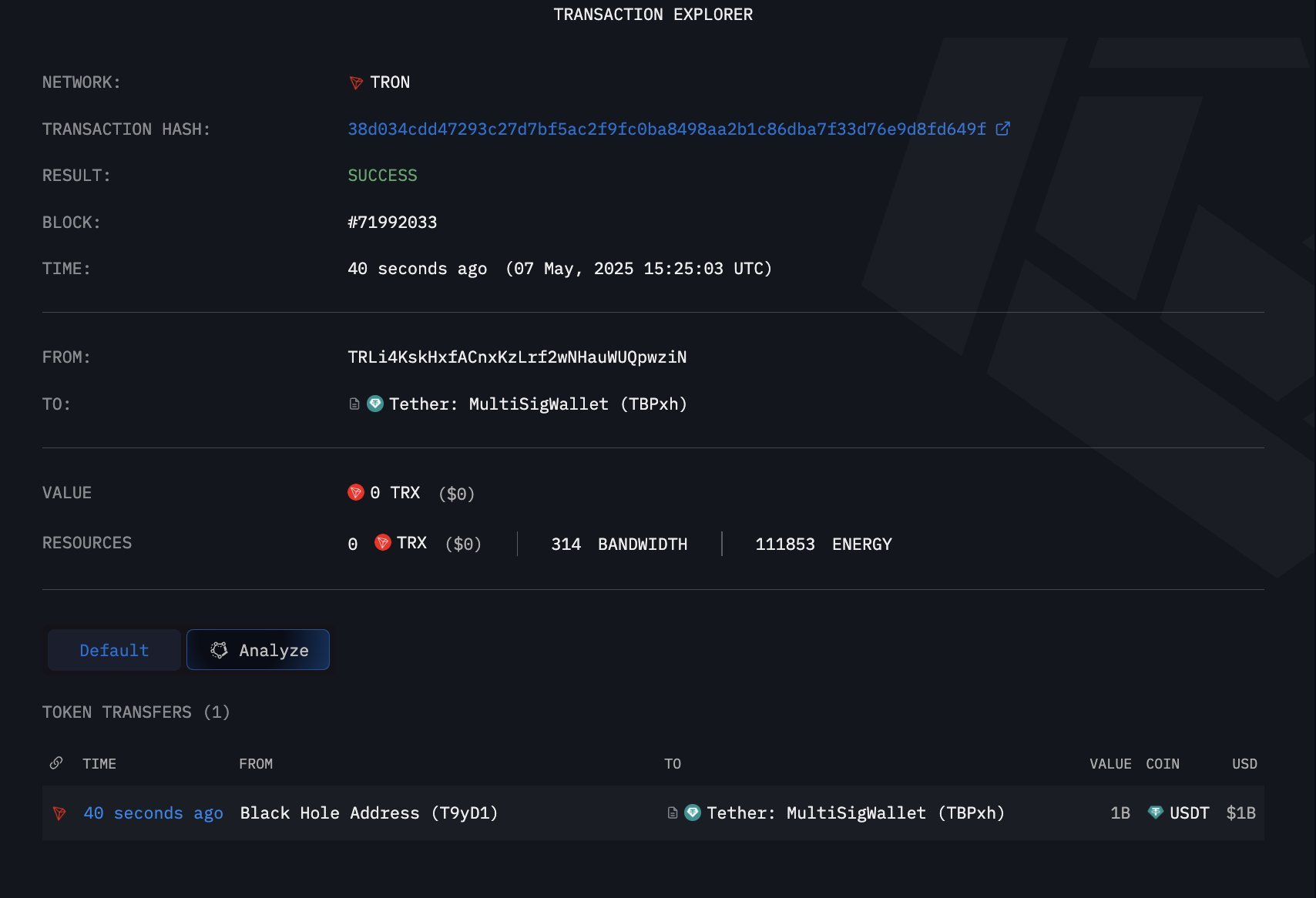This screenshot has width=1316, height=898.
Task: Click the TRON icon in the token transfer row
Action: coord(59,813)
